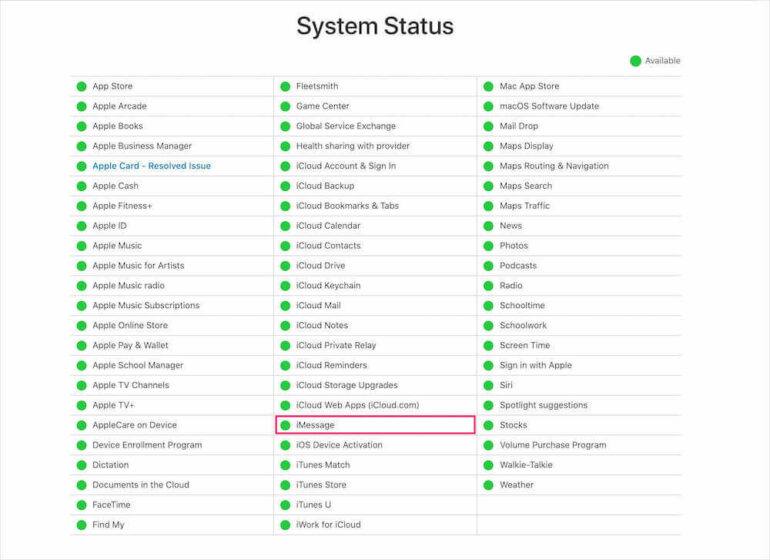
Task: Click the status indicator beside FaceTime
Action: [82, 505]
